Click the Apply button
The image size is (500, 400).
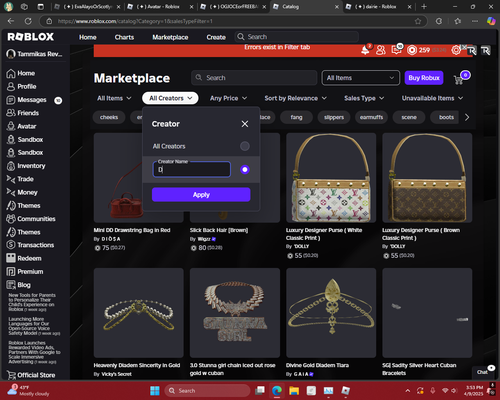tap(201, 195)
